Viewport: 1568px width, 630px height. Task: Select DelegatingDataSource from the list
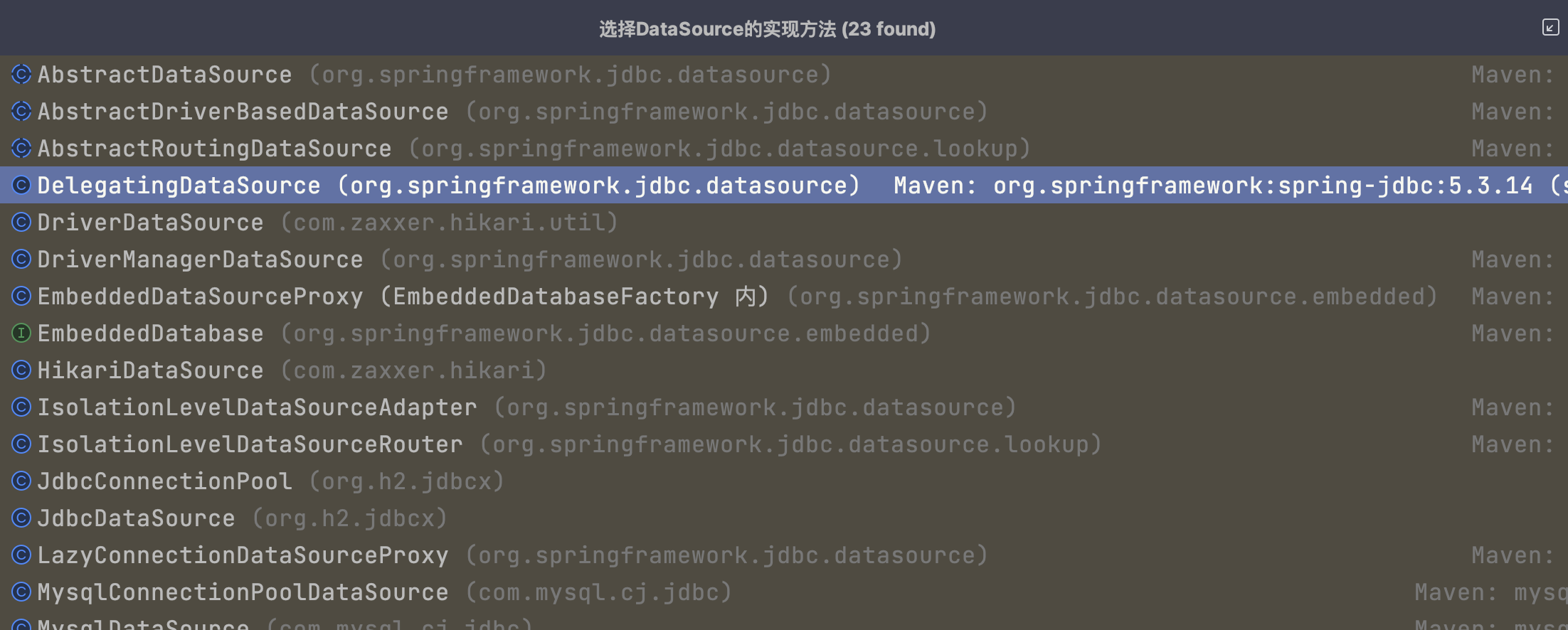(179, 186)
